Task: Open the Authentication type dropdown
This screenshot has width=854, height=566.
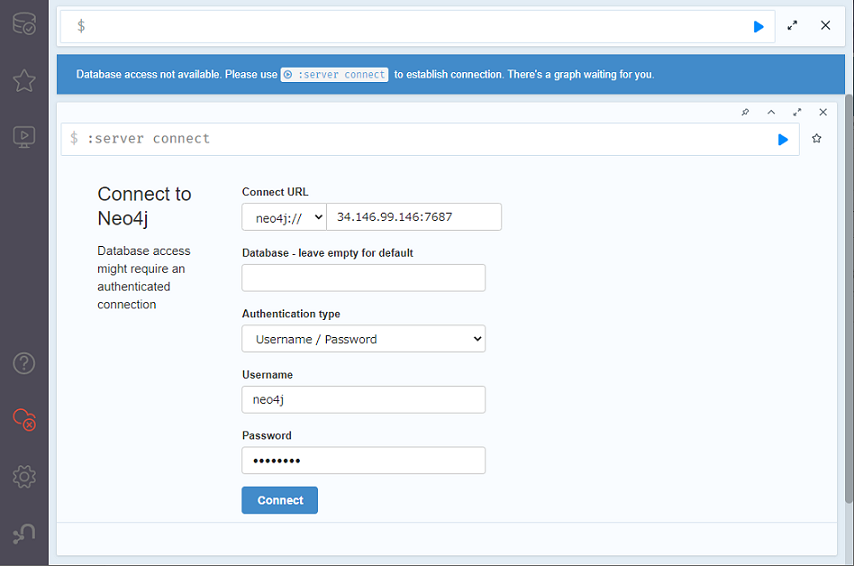Action: 363,339
